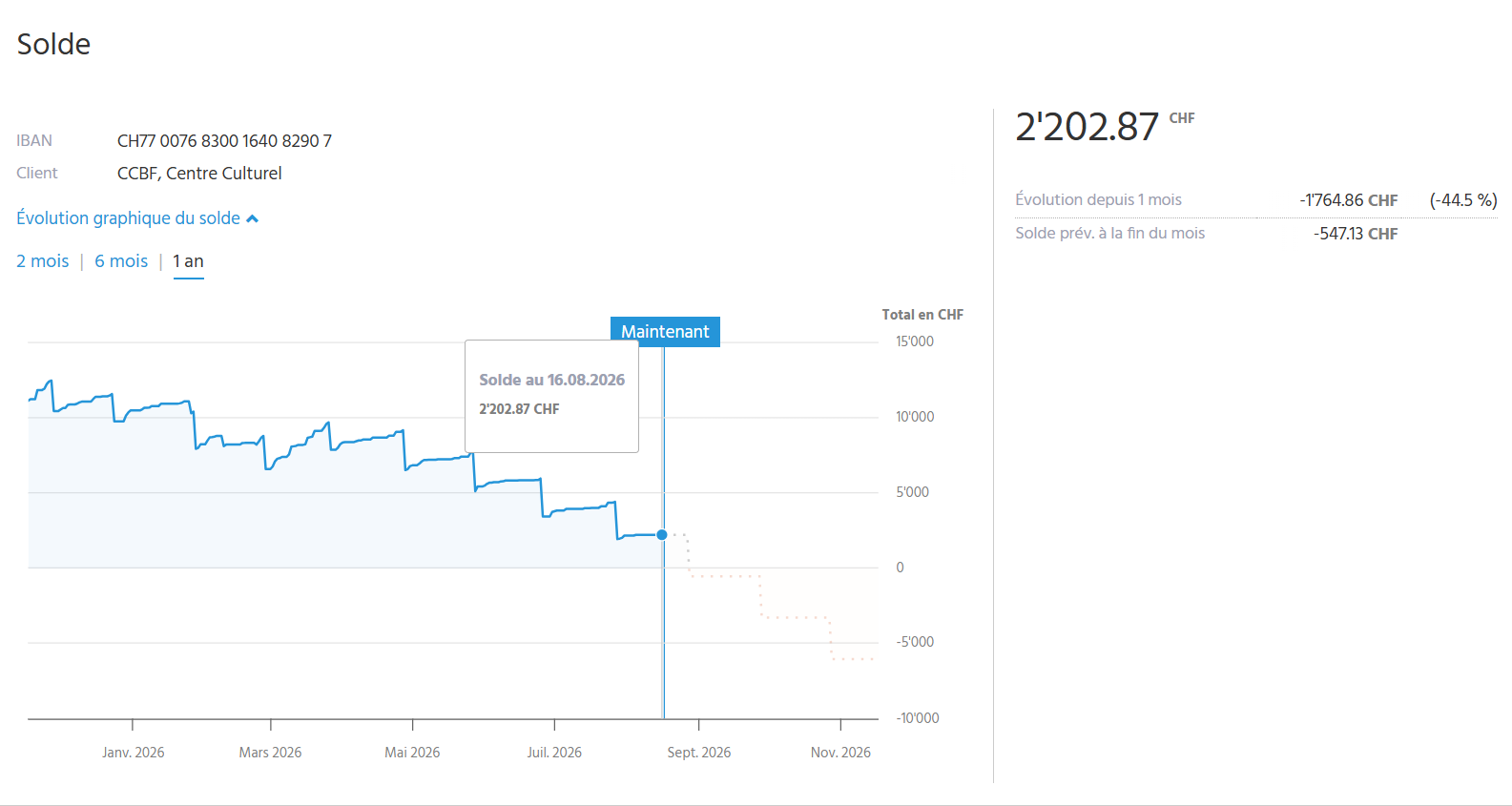Click the Janv. 2026 axis label
Screen dimensions: 1512x806
[x=134, y=753]
